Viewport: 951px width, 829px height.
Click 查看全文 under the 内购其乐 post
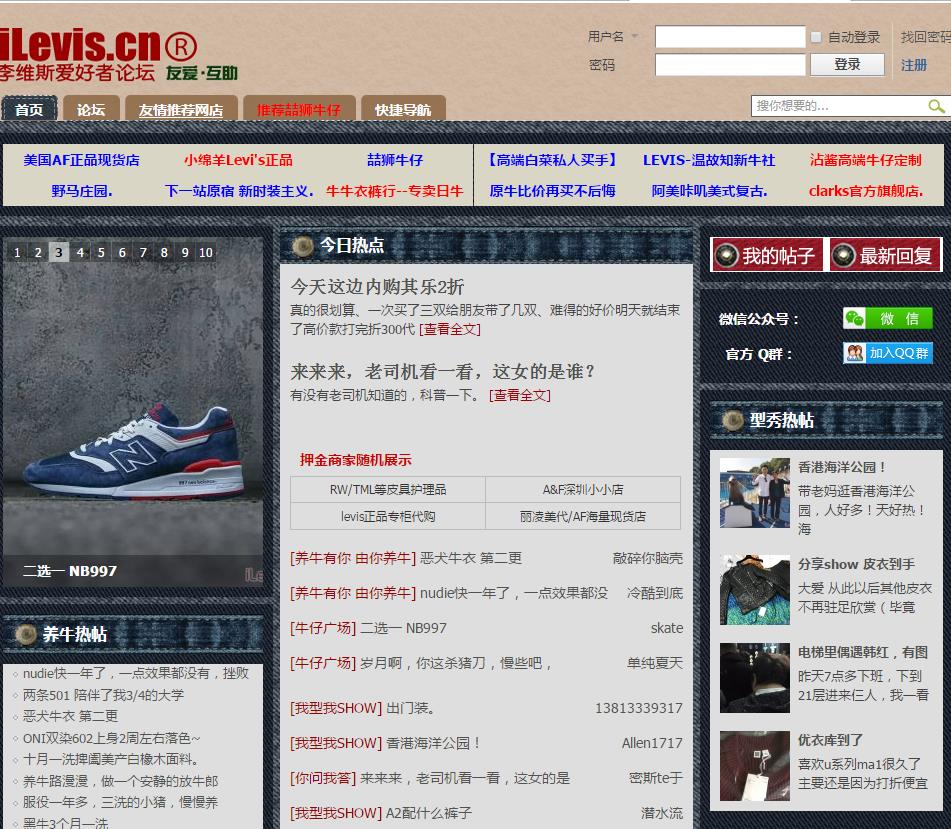click(449, 329)
